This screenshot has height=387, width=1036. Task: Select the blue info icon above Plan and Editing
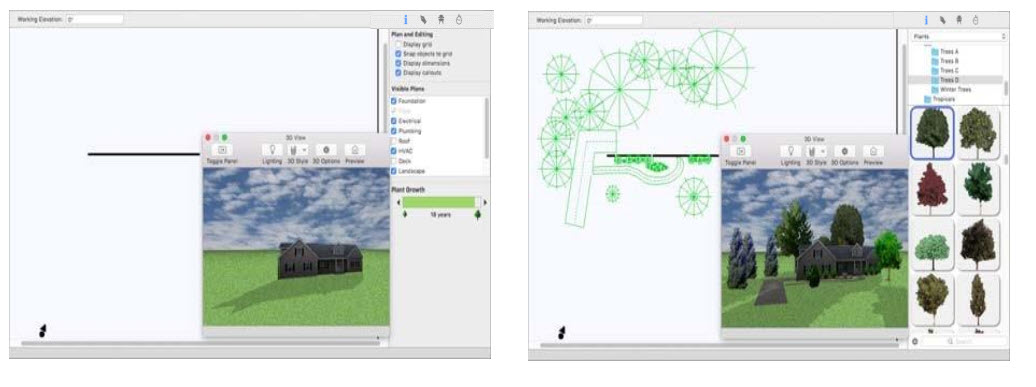[406, 20]
